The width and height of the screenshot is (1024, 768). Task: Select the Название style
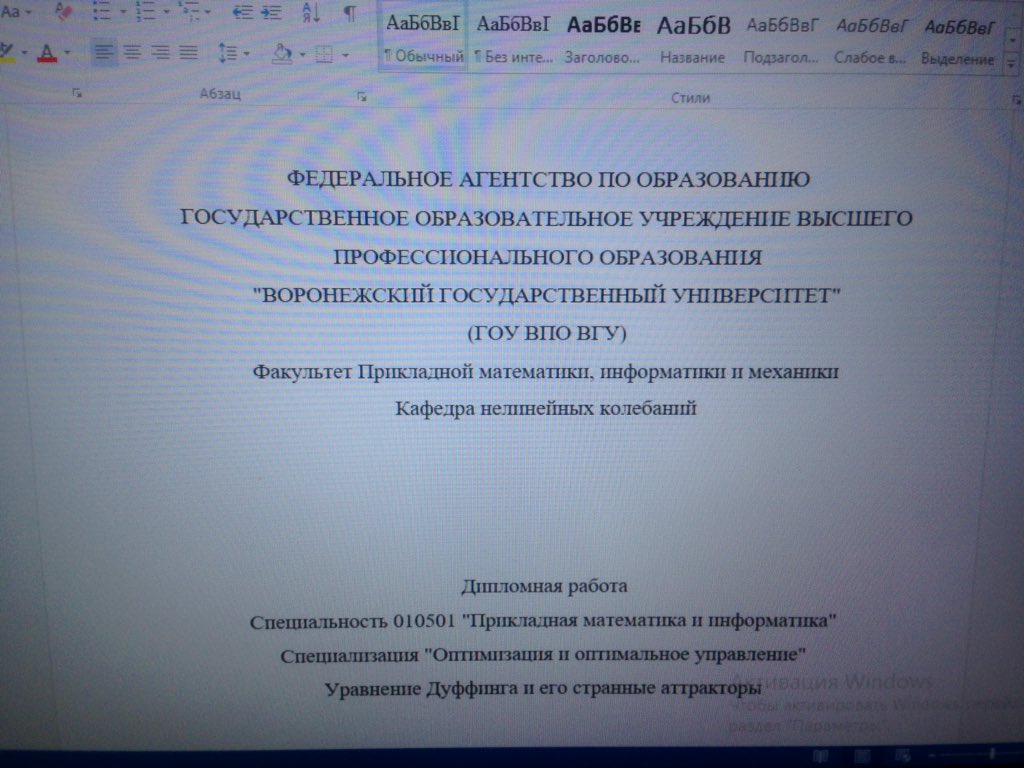tap(693, 40)
